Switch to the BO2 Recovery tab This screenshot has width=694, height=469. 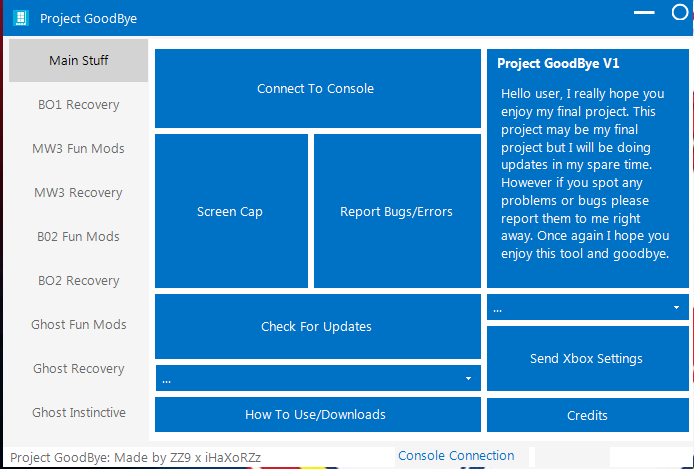[79, 281]
